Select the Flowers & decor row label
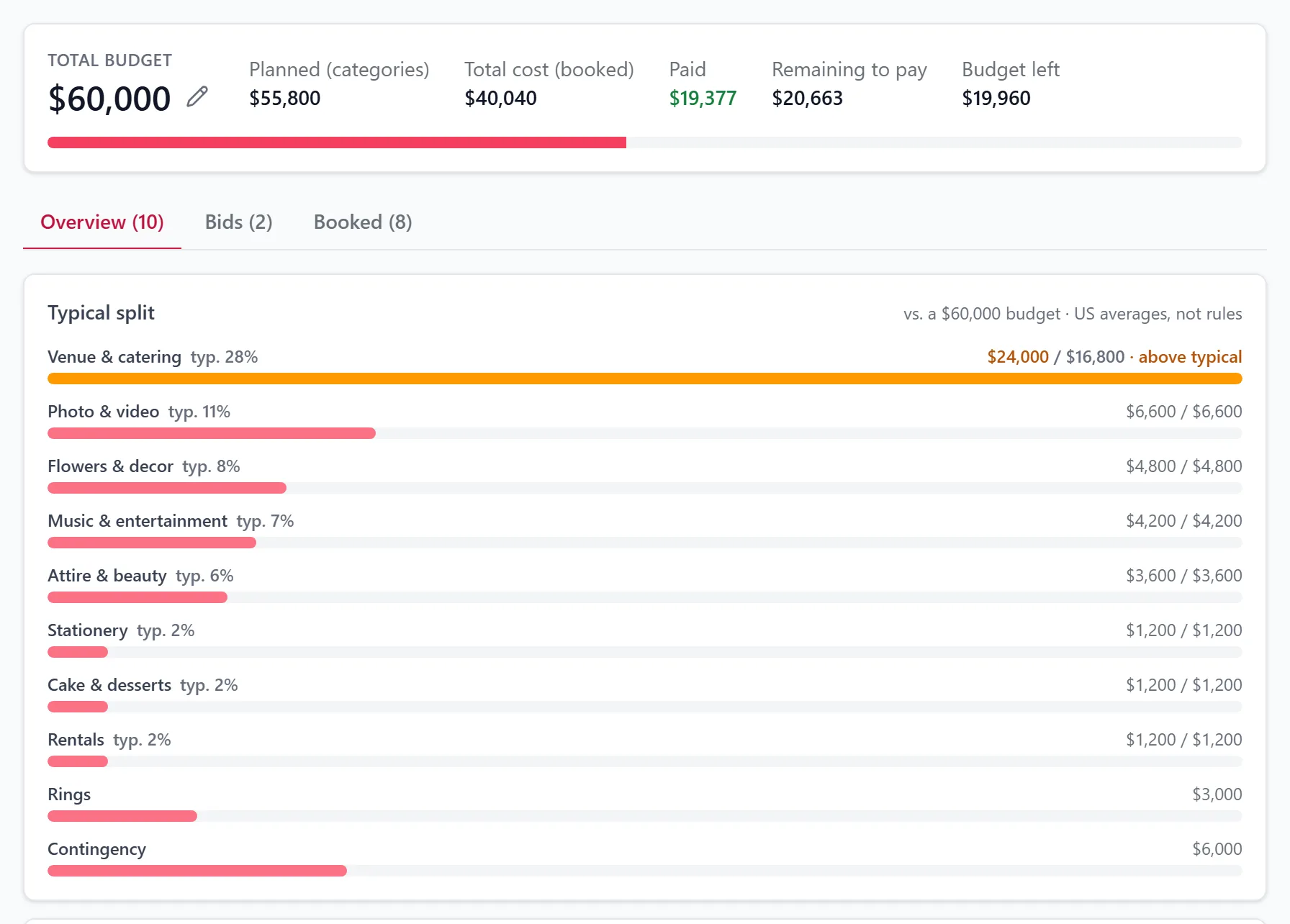This screenshot has height=924, width=1290. [111, 466]
